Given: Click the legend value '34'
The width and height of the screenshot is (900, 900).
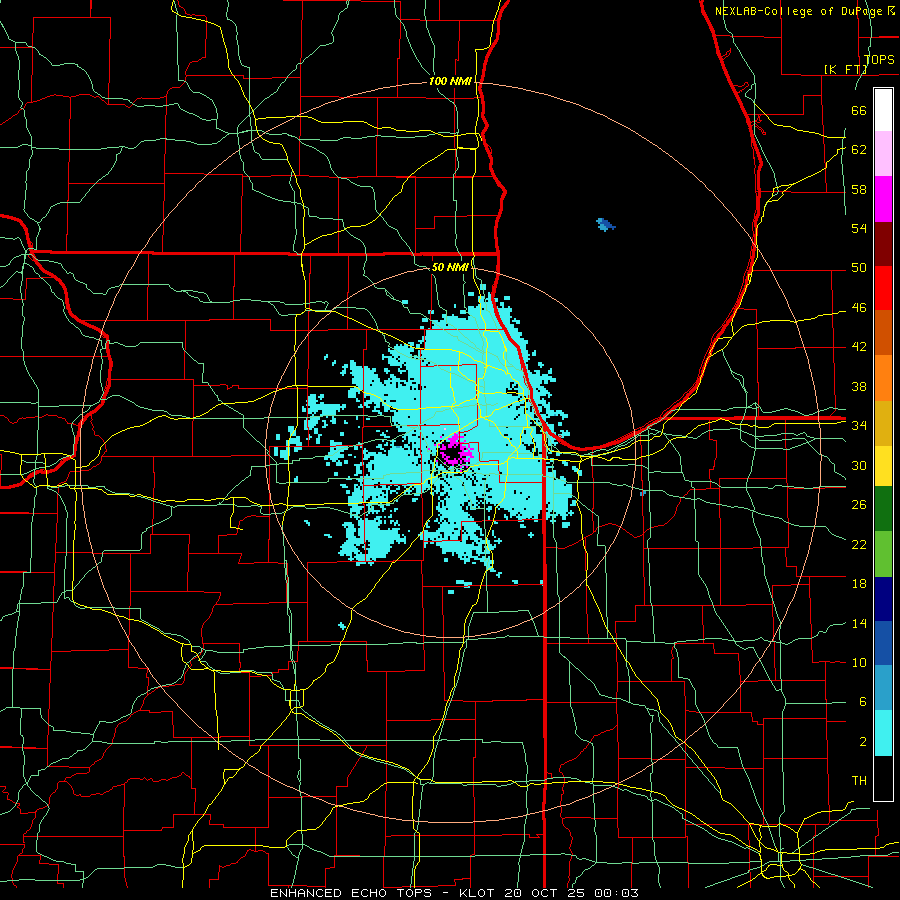Looking at the screenshot, I should click(x=859, y=426).
